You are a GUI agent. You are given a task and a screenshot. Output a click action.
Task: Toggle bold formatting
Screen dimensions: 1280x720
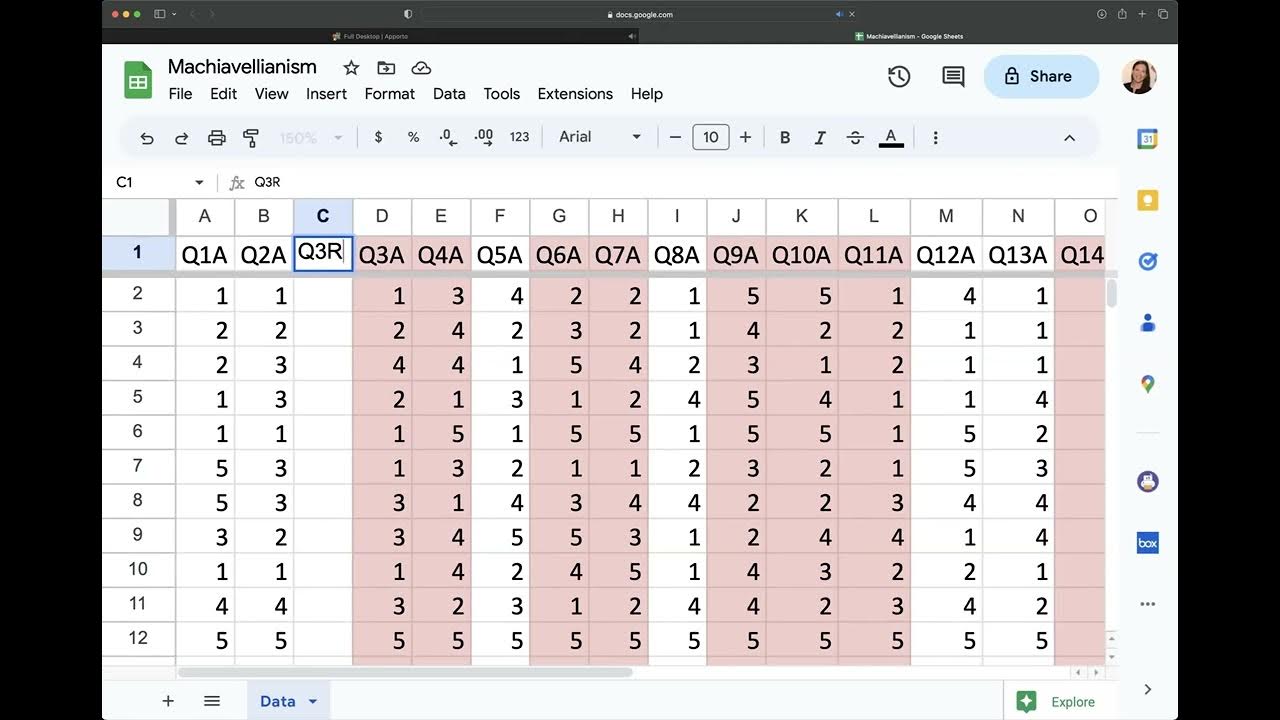point(785,138)
